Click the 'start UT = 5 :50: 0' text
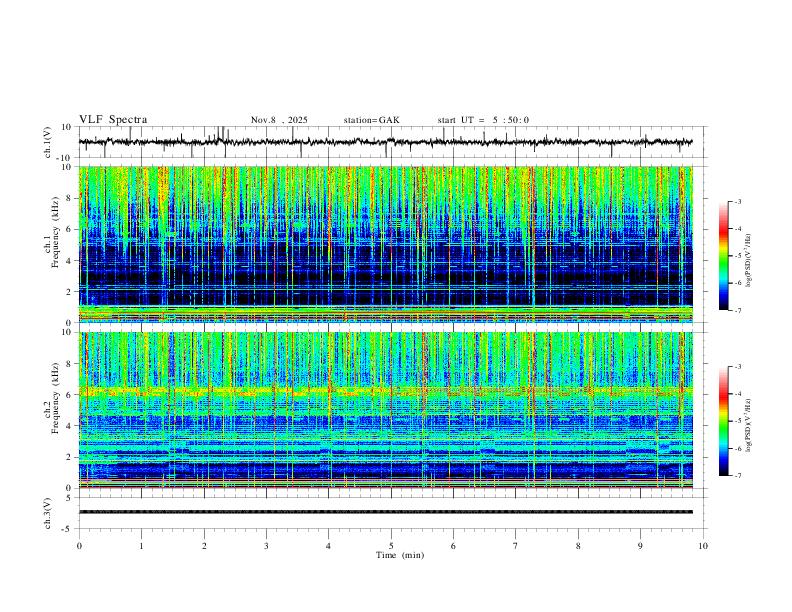The height and width of the screenshot is (612, 792). pyautogui.click(x=483, y=120)
